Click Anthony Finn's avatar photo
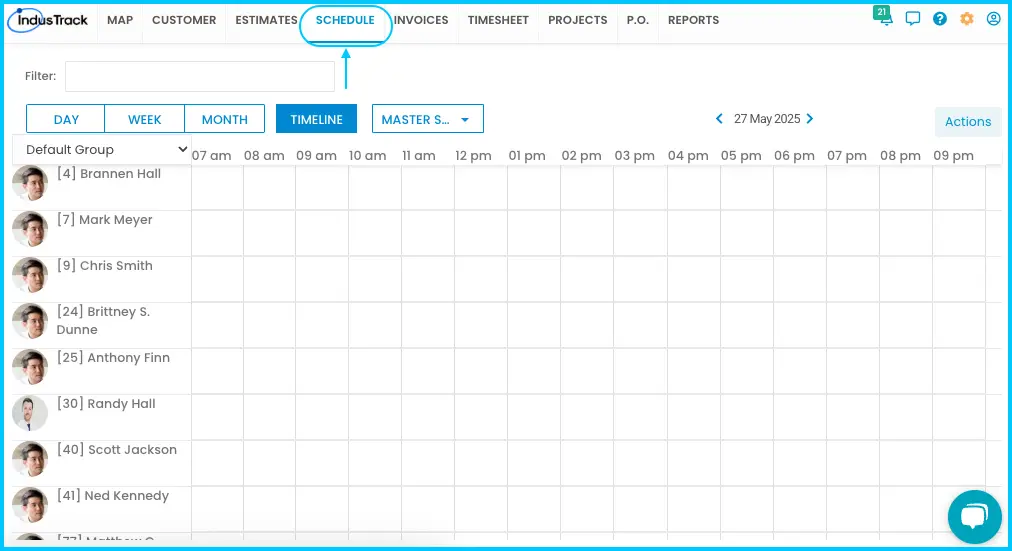Screen dimensions: 1012x551 tap(30, 367)
